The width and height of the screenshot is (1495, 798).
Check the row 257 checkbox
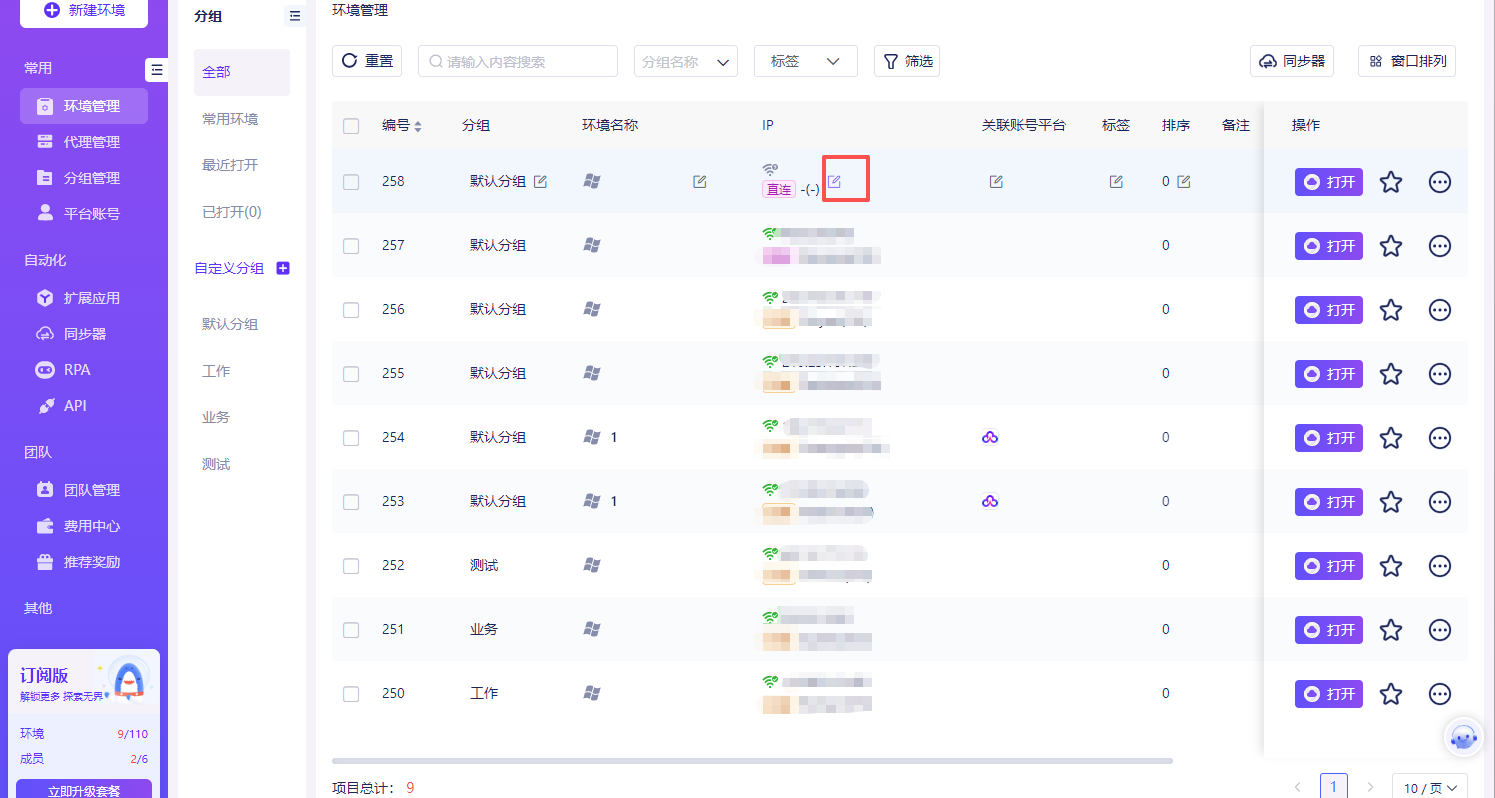point(351,246)
